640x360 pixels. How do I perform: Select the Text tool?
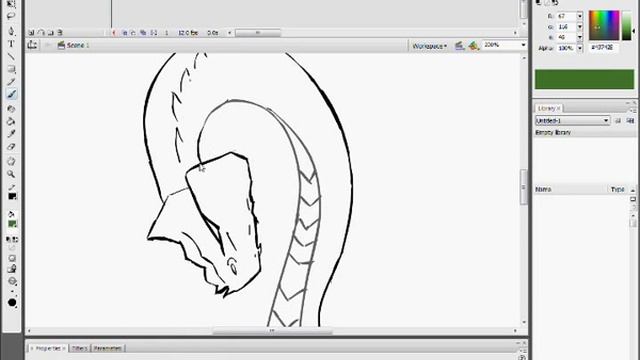11,44
